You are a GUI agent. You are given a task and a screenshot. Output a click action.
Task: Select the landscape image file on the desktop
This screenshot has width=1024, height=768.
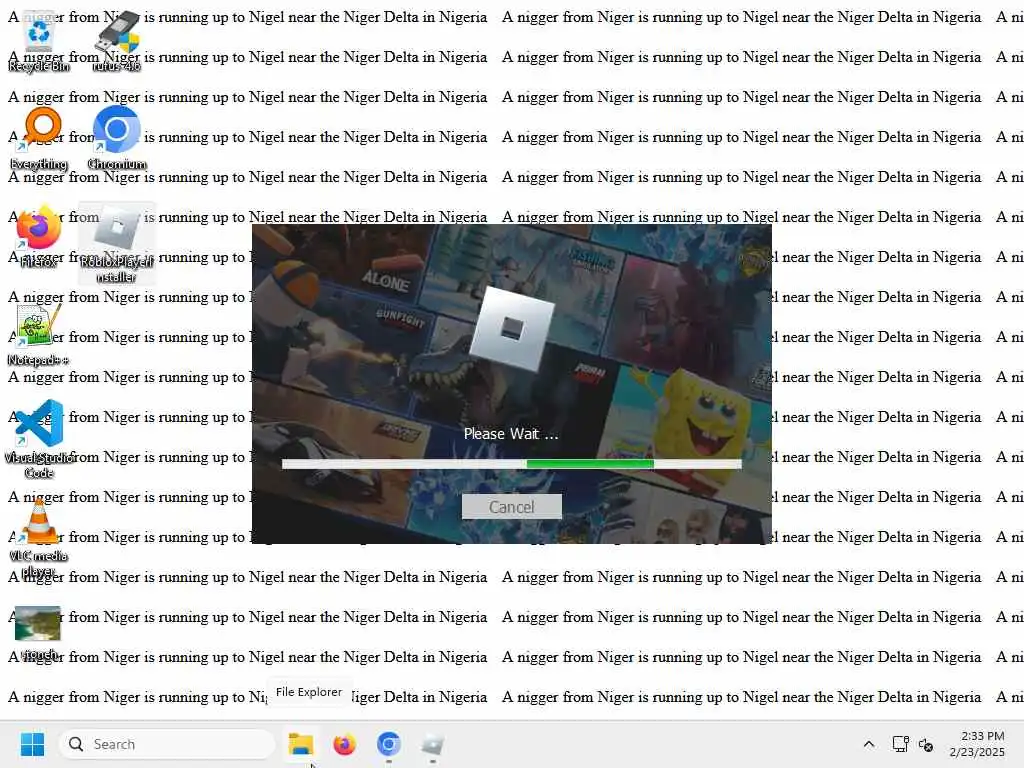(x=38, y=632)
